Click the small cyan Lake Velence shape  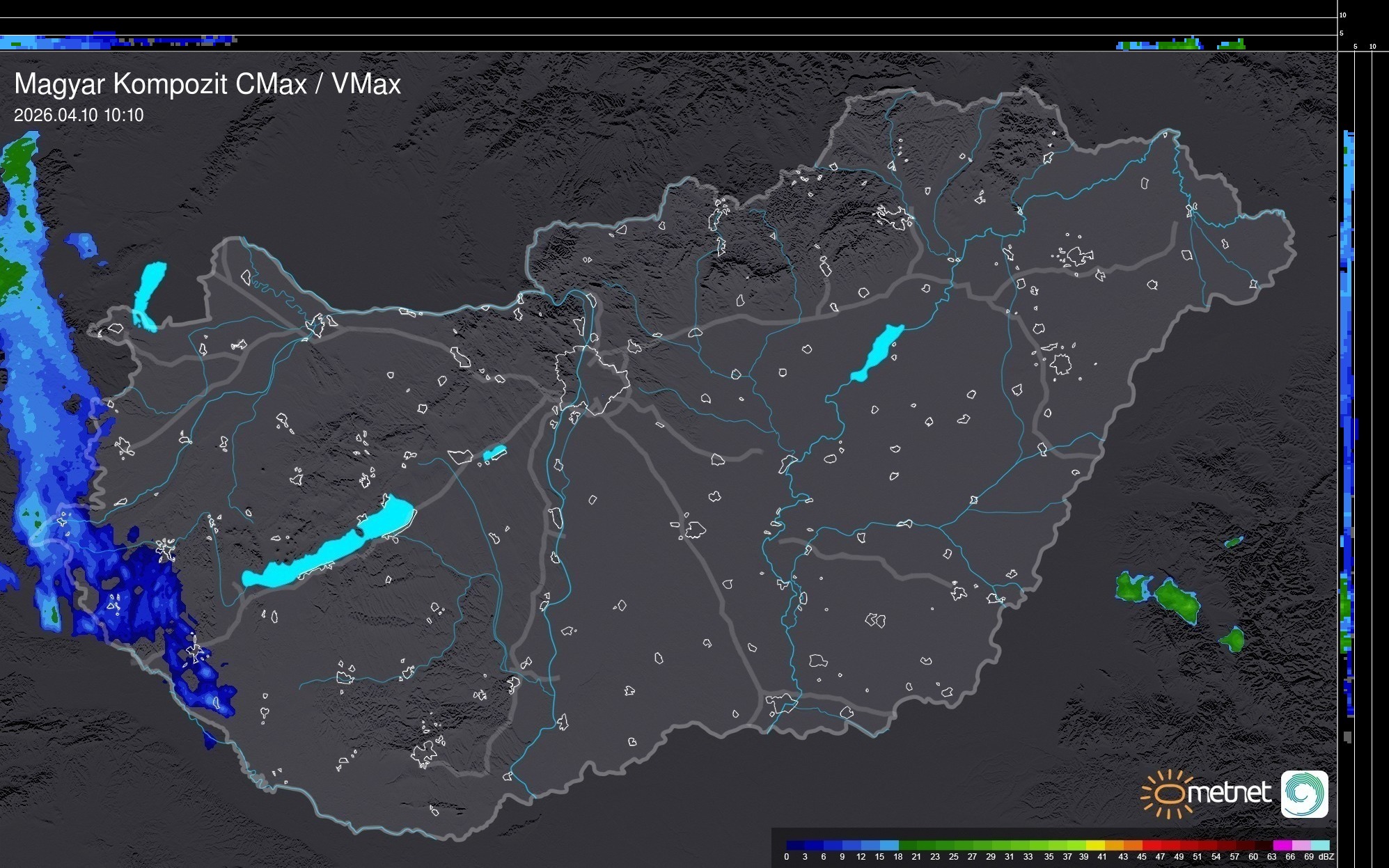[x=494, y=454]
